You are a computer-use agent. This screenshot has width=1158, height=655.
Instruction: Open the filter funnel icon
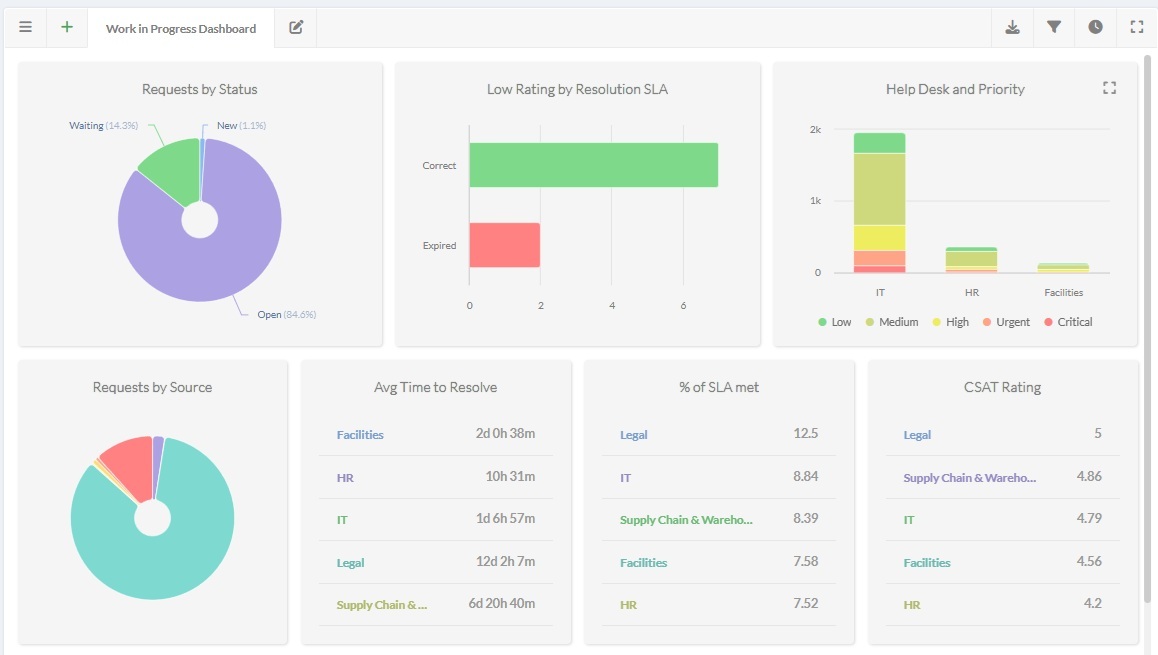pyautogui.click(x=1054, y=27)
